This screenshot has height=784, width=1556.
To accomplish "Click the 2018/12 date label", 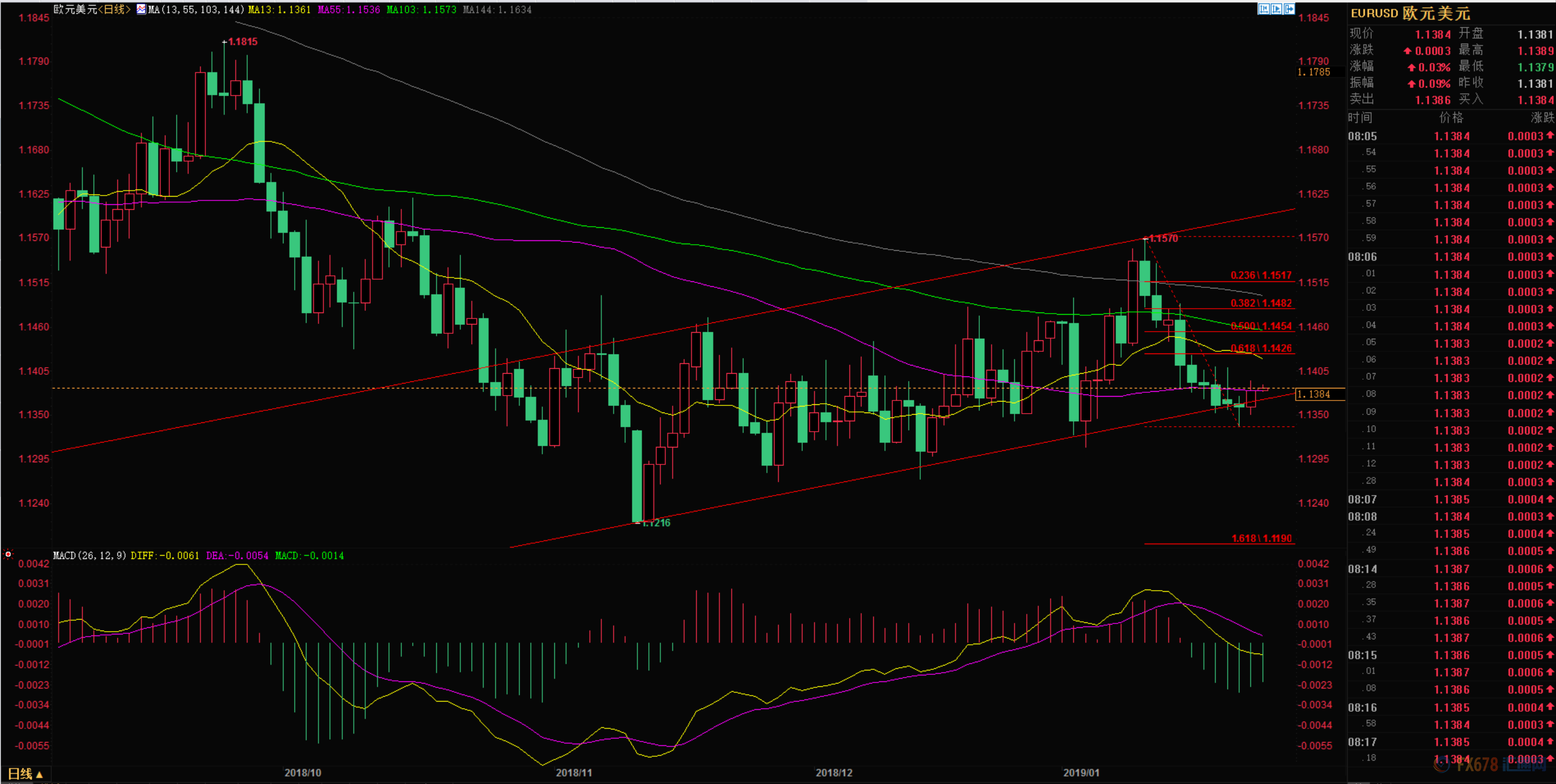I will pyautogui.click(x=834, y=773).
